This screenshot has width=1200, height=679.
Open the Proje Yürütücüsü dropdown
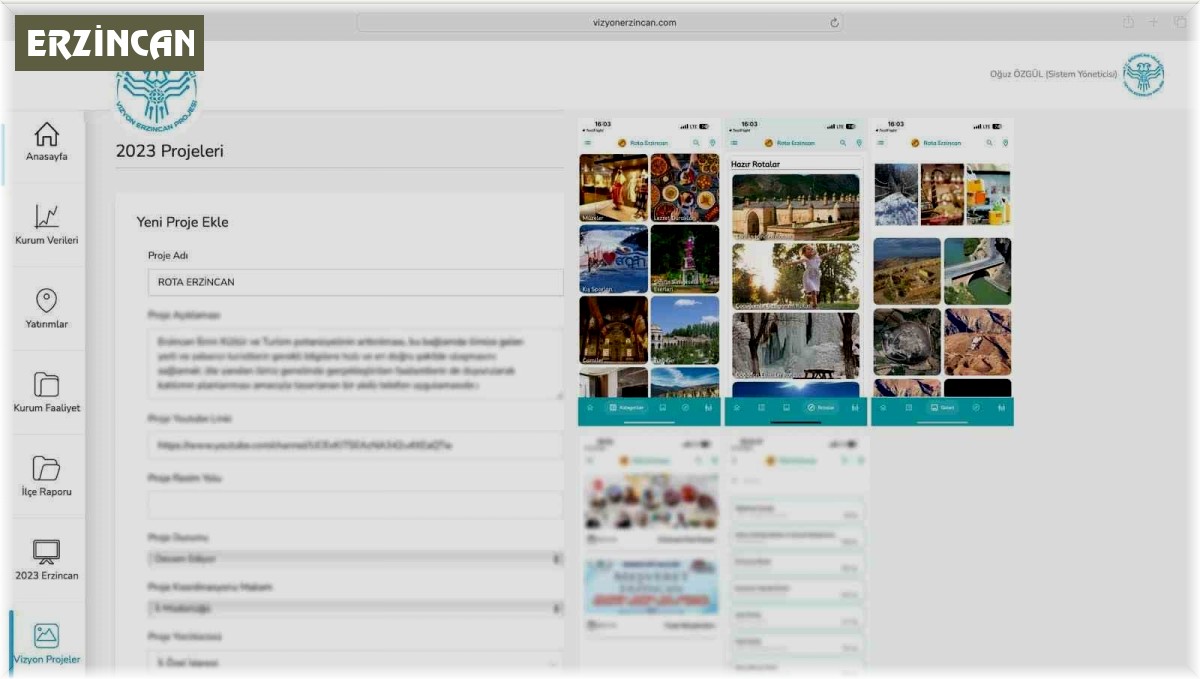pos(355,662)
